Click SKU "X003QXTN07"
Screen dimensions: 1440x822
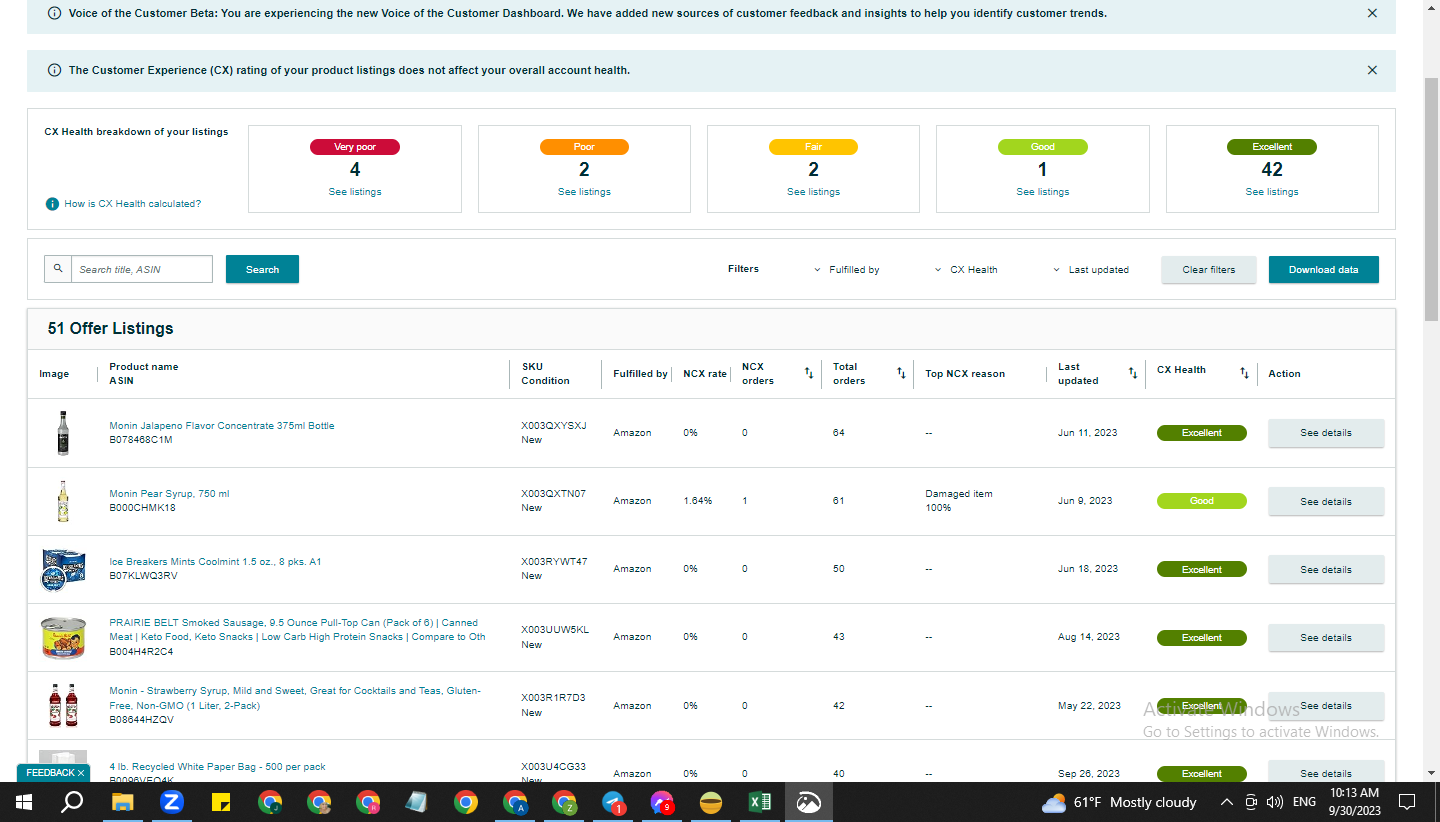[553, 494]
